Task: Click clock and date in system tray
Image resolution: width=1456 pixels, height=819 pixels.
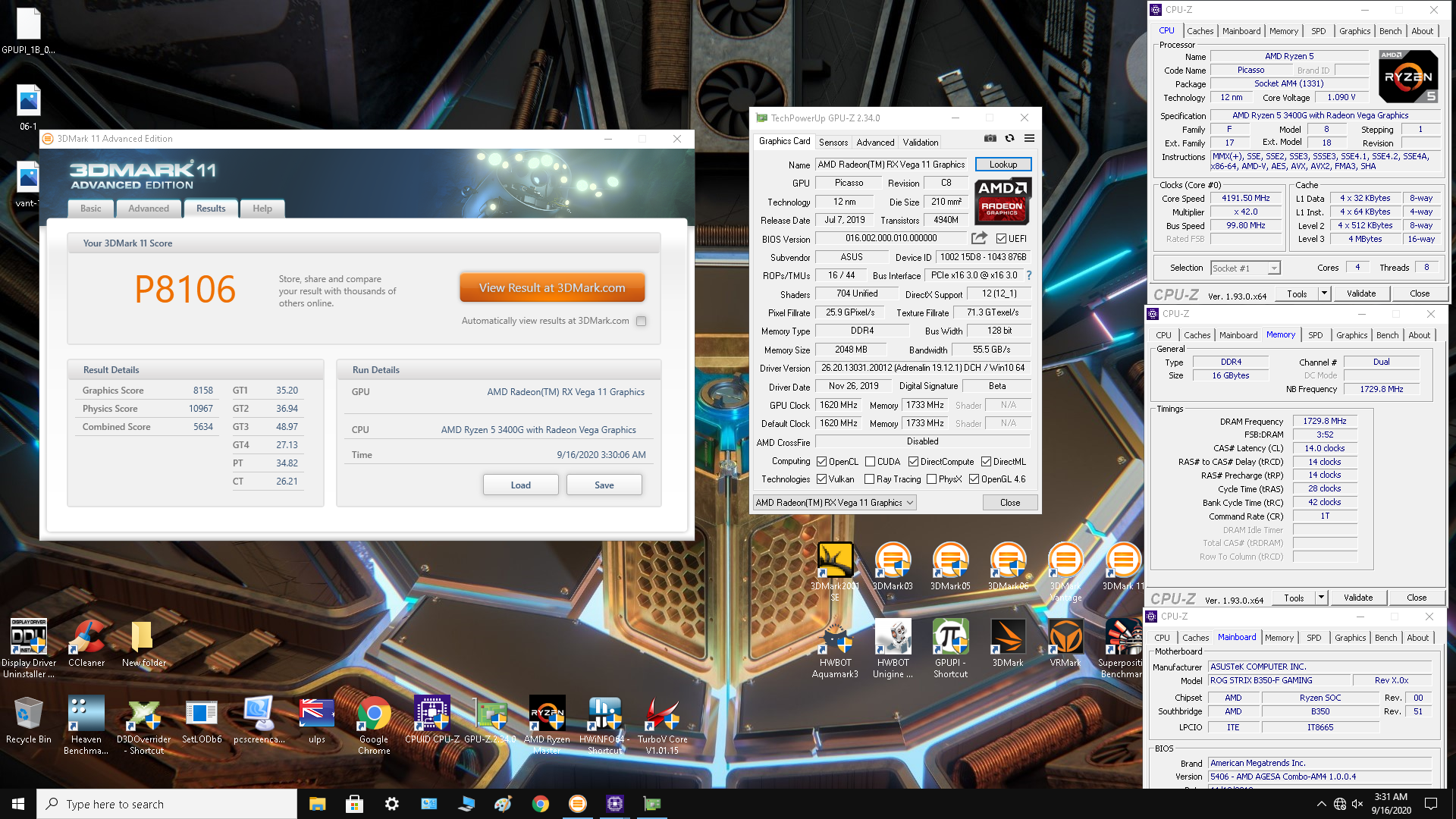Action: click(x=1391, y=804)
